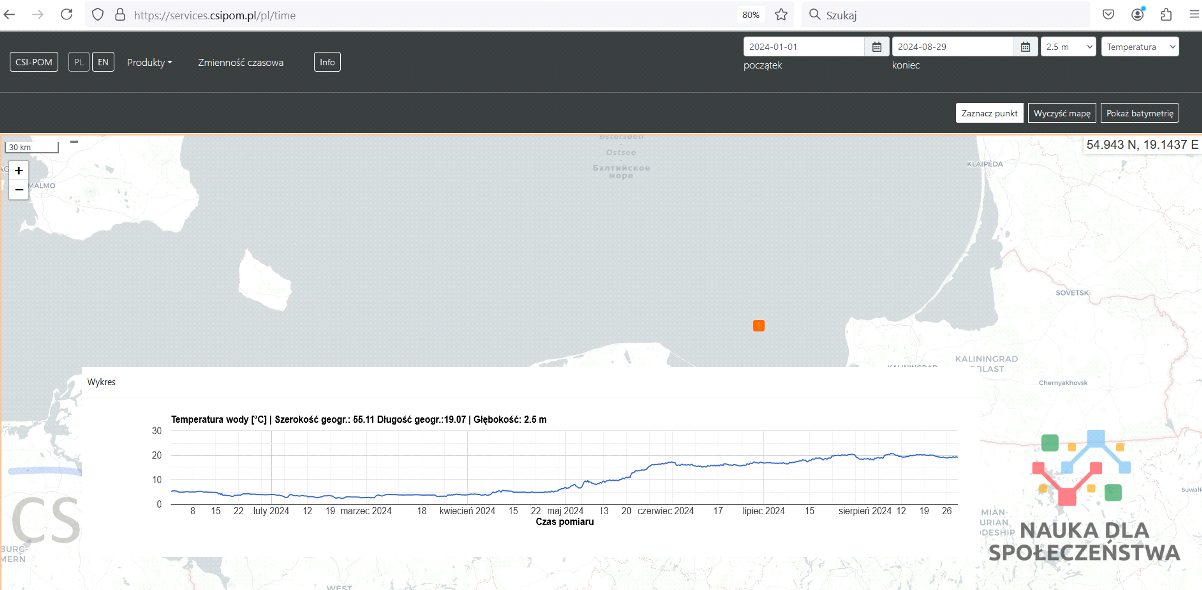Click the browser back arrow
This screenshot has height=590, width=1202.
(13, 15)
